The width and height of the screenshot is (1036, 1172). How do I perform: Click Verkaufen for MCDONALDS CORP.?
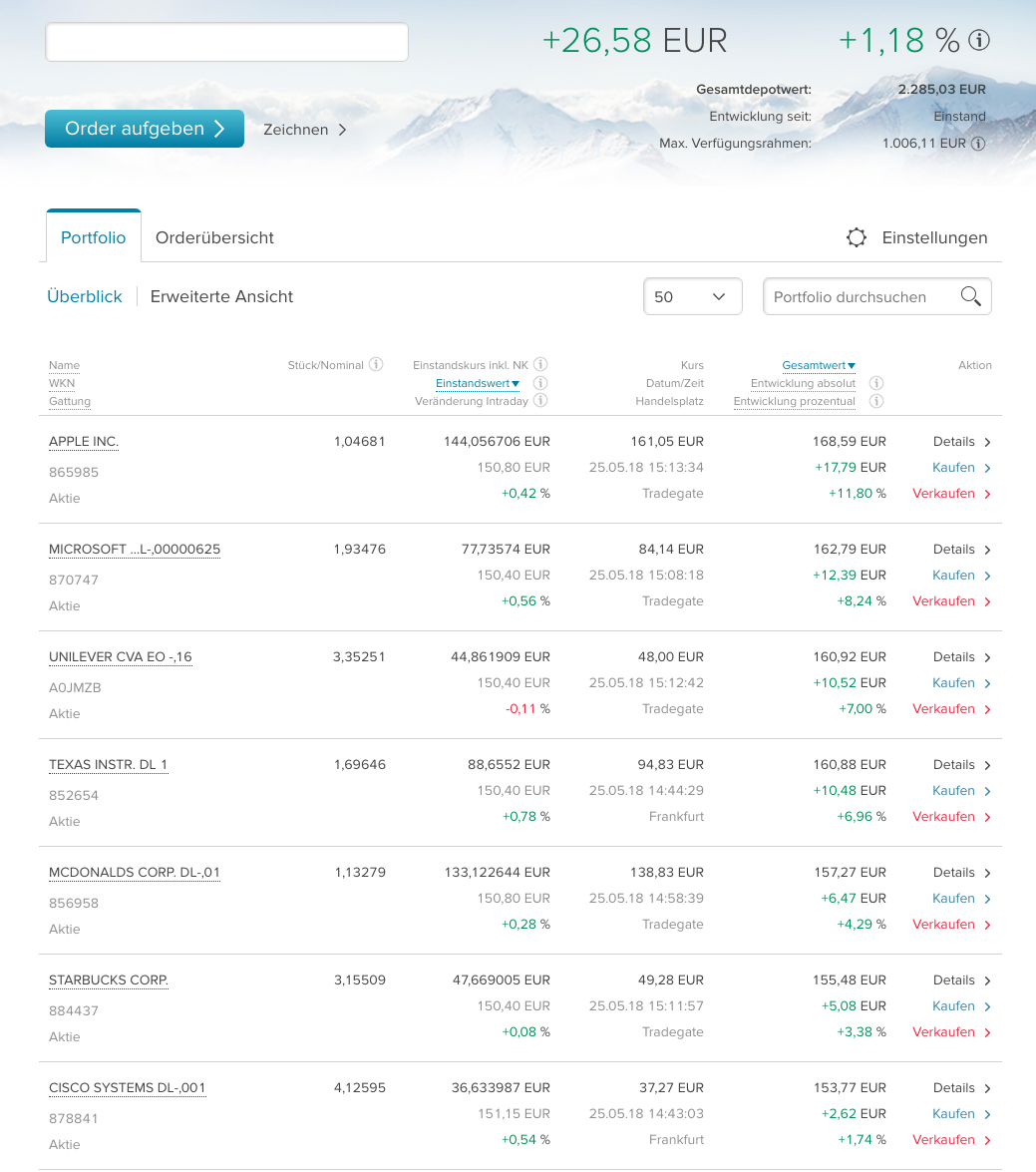click(943, 924)
